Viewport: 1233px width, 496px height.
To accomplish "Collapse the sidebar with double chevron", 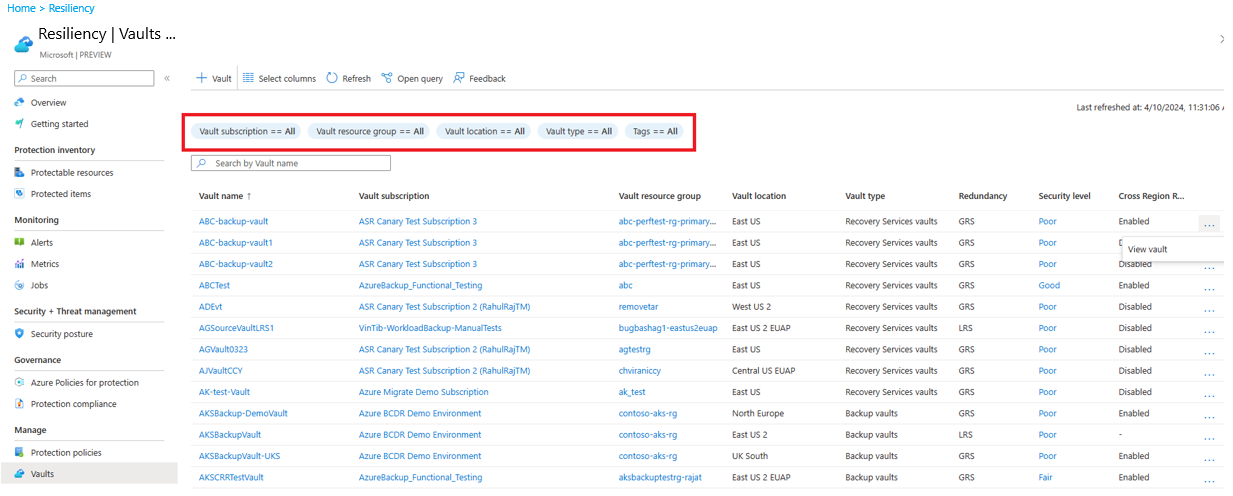I will pyautogui.click(x=167, y=78).
